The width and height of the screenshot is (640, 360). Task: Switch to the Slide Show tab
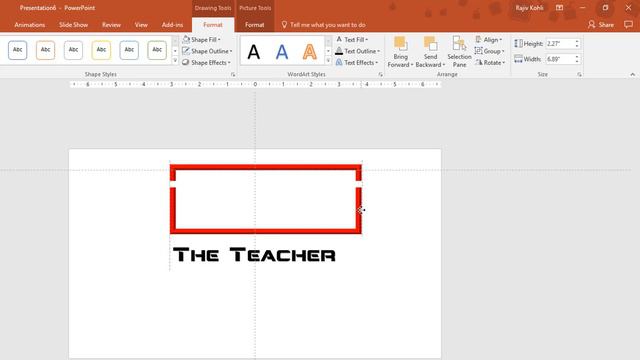(73, 25)
